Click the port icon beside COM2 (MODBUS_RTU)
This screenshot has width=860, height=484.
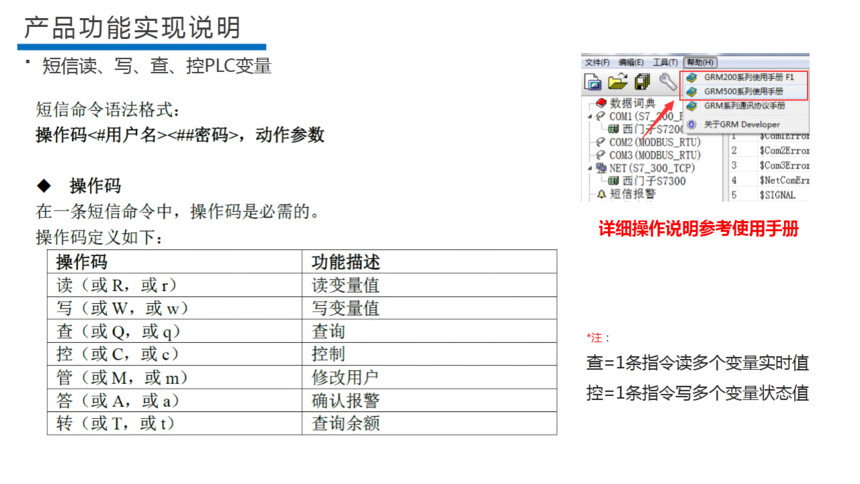601,142
